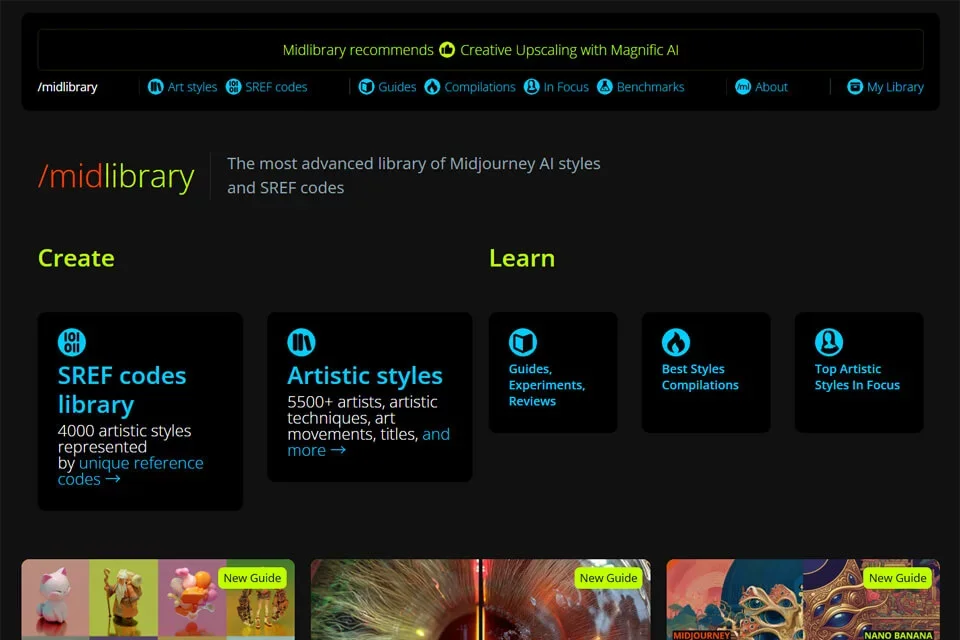Click New Guide badge on figurines card

(252, 578)
